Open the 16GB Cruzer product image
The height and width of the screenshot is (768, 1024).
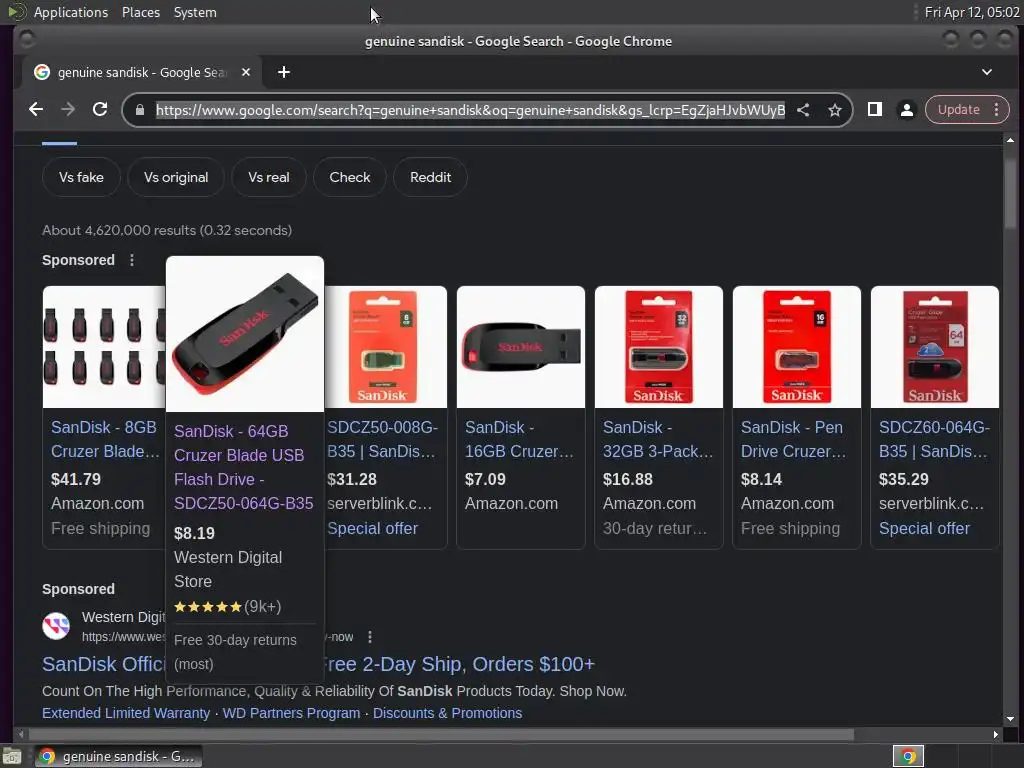[520, 347]
